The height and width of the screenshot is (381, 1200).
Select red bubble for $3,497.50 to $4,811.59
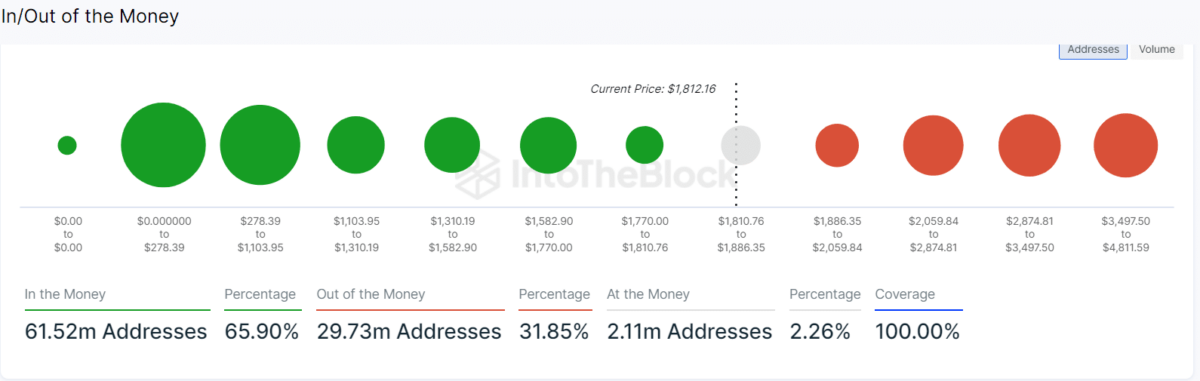(1126, 145)
